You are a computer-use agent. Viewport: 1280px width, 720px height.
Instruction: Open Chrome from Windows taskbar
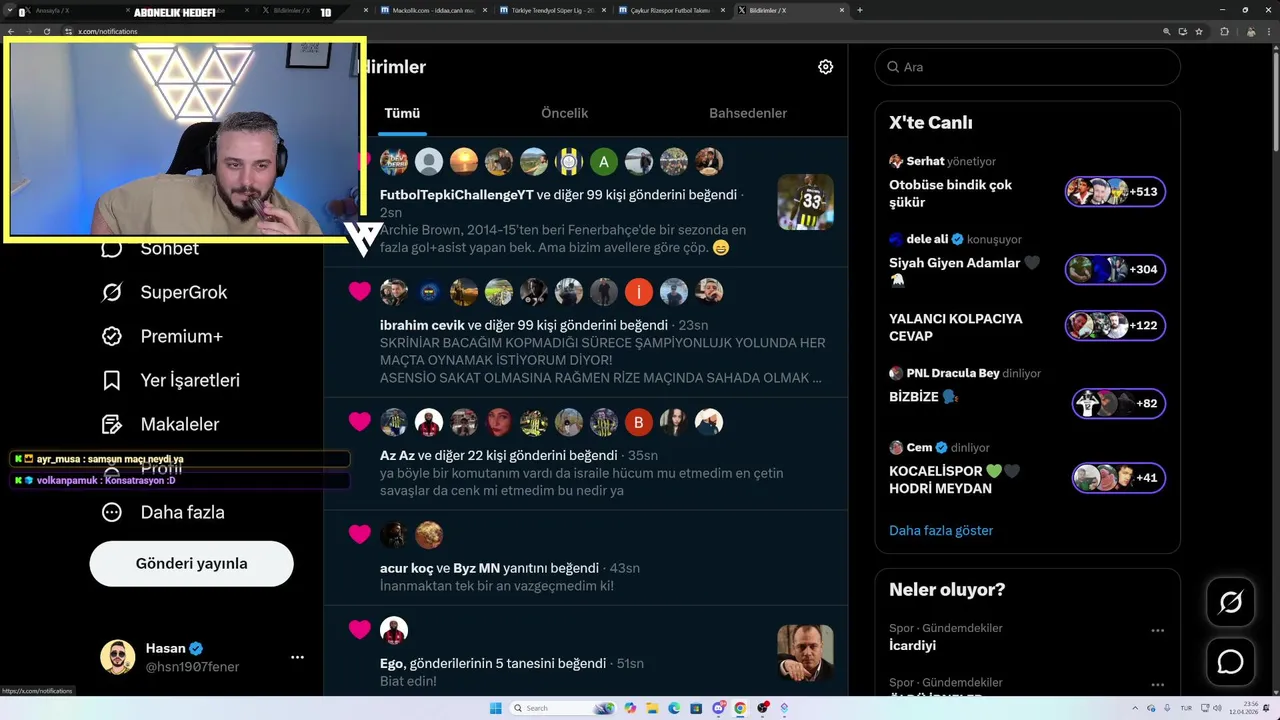(740, 708)
